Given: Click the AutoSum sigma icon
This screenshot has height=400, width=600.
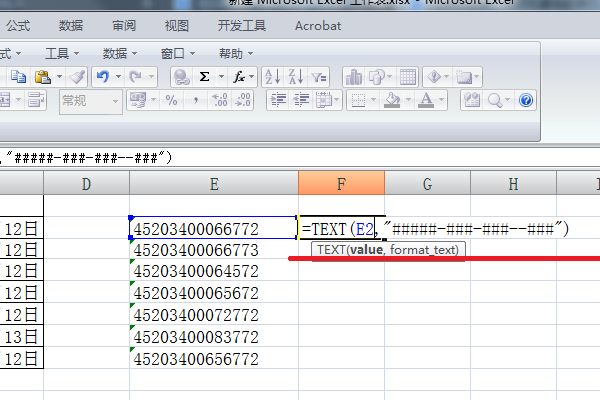Looking at the screenshot, I should click(x=205, y=77).
